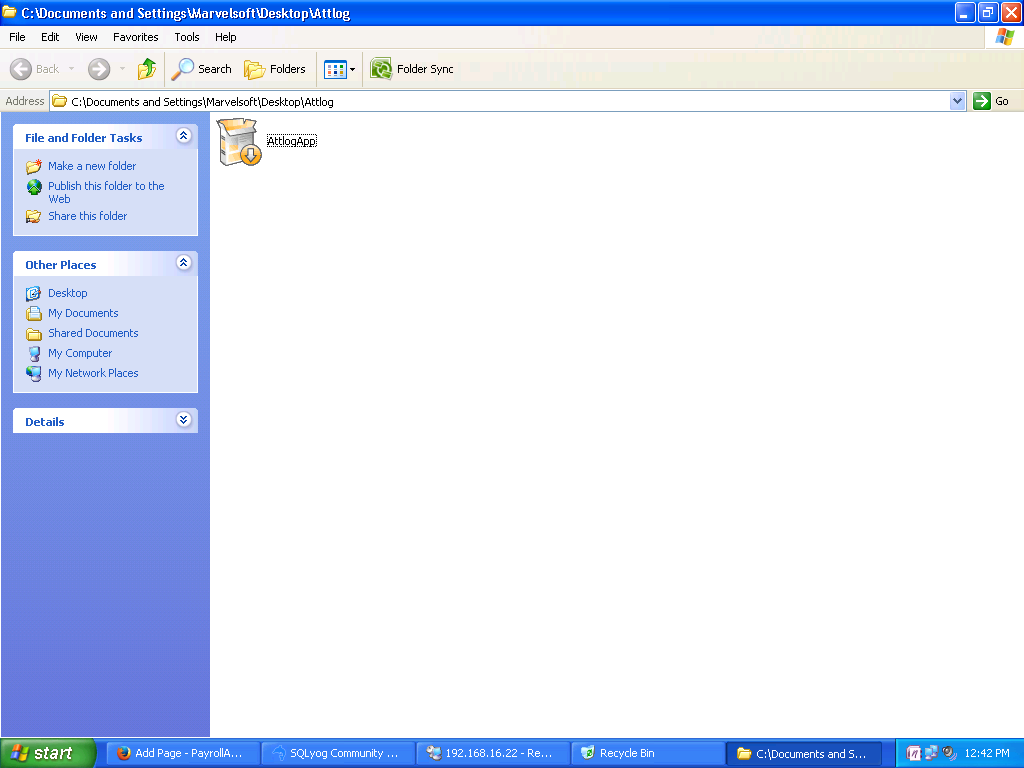This screenshot has width=1024, height=768.
Task: Toggle the Folders pane button
Action: pyautogui.click(x=275, y=69)
